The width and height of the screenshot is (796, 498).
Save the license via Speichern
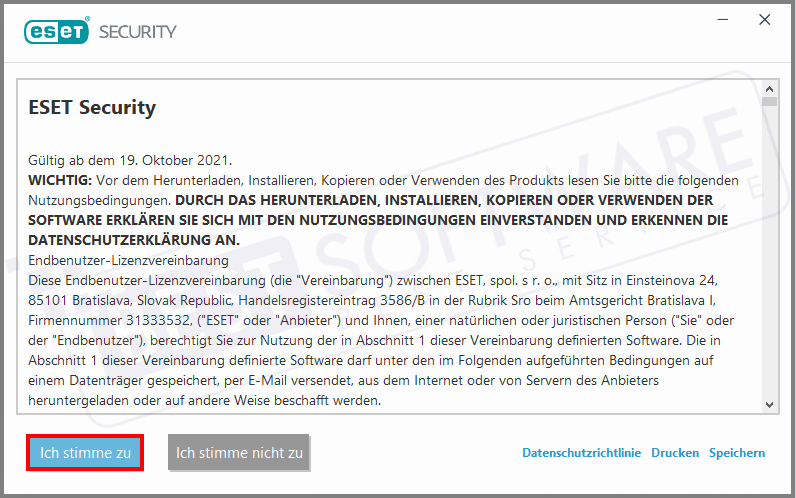click(737, 453)
